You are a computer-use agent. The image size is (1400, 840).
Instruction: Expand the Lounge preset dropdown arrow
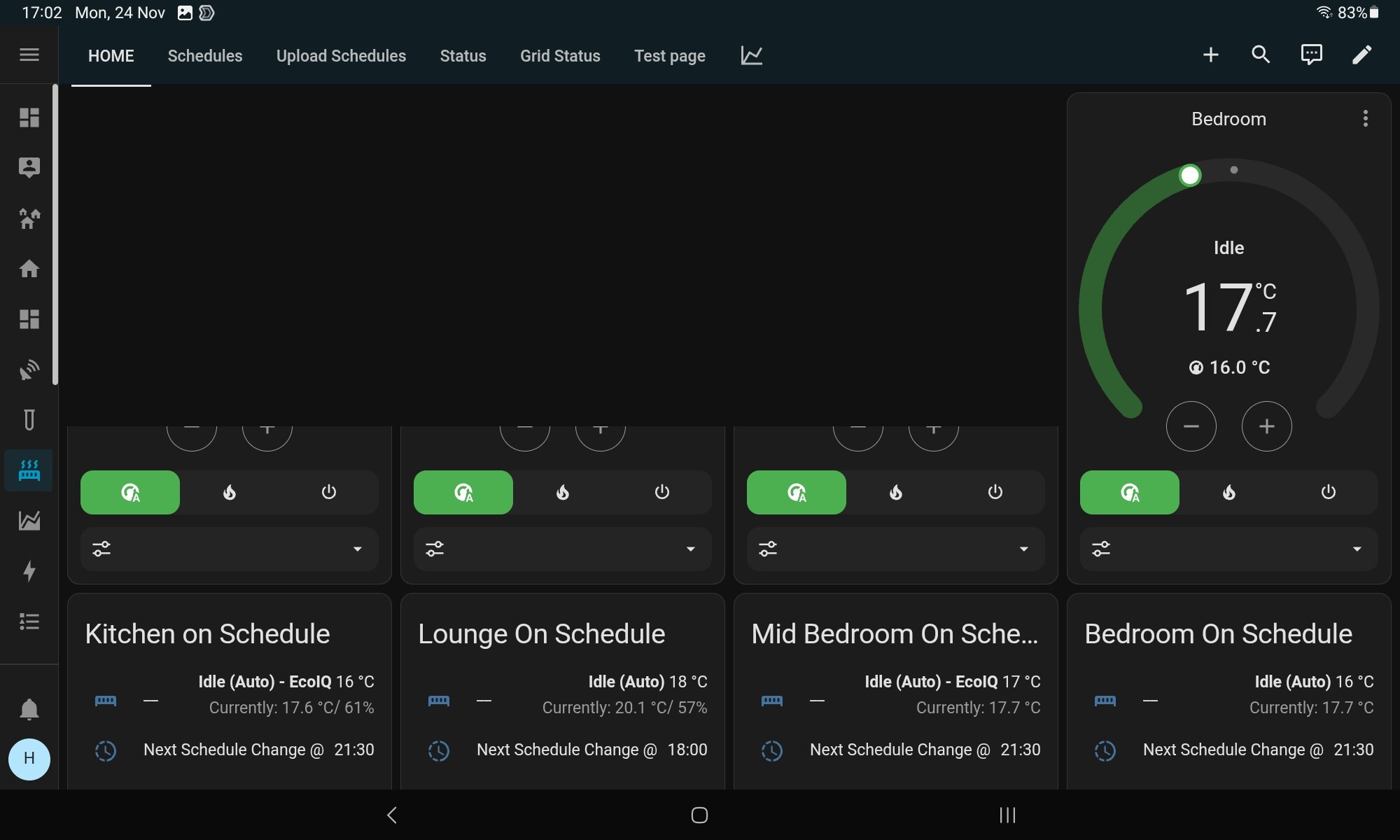point(690,549)
